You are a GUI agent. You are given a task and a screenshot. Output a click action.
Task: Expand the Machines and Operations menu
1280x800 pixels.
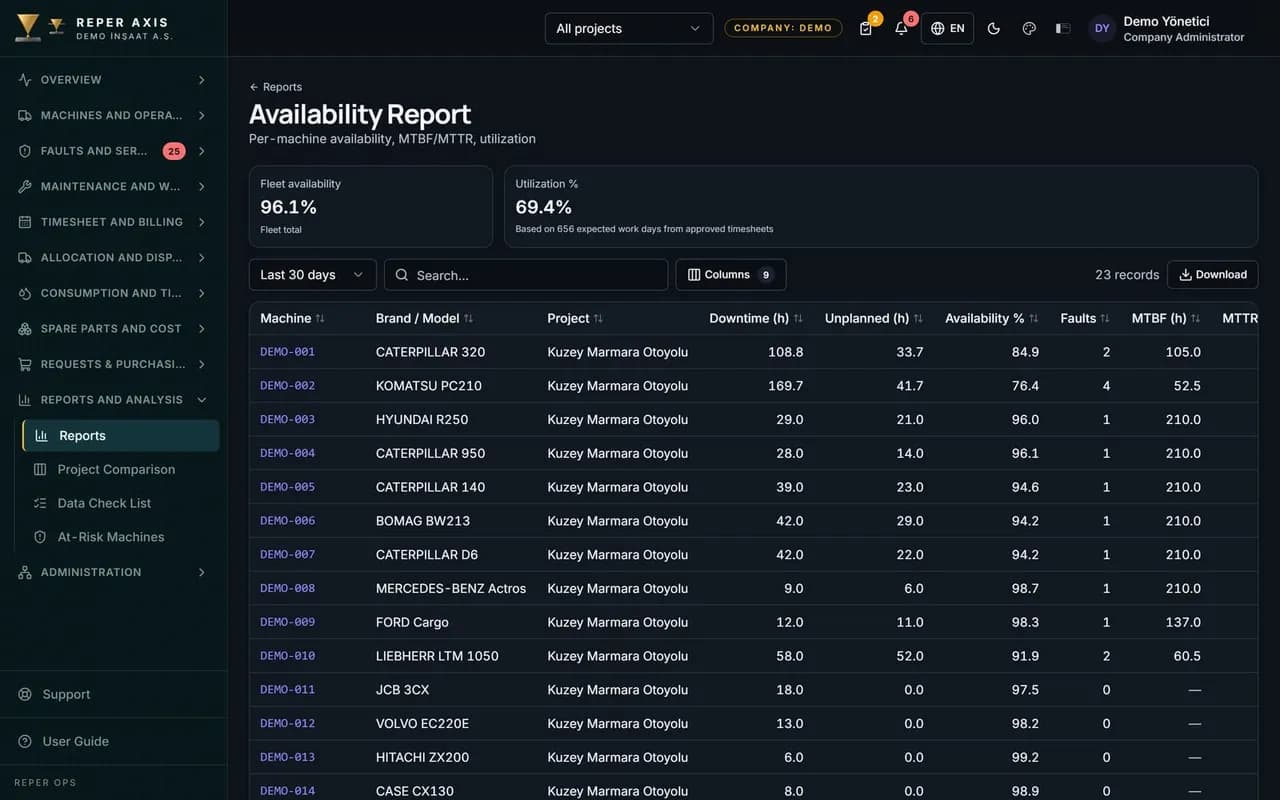[113, 115]
